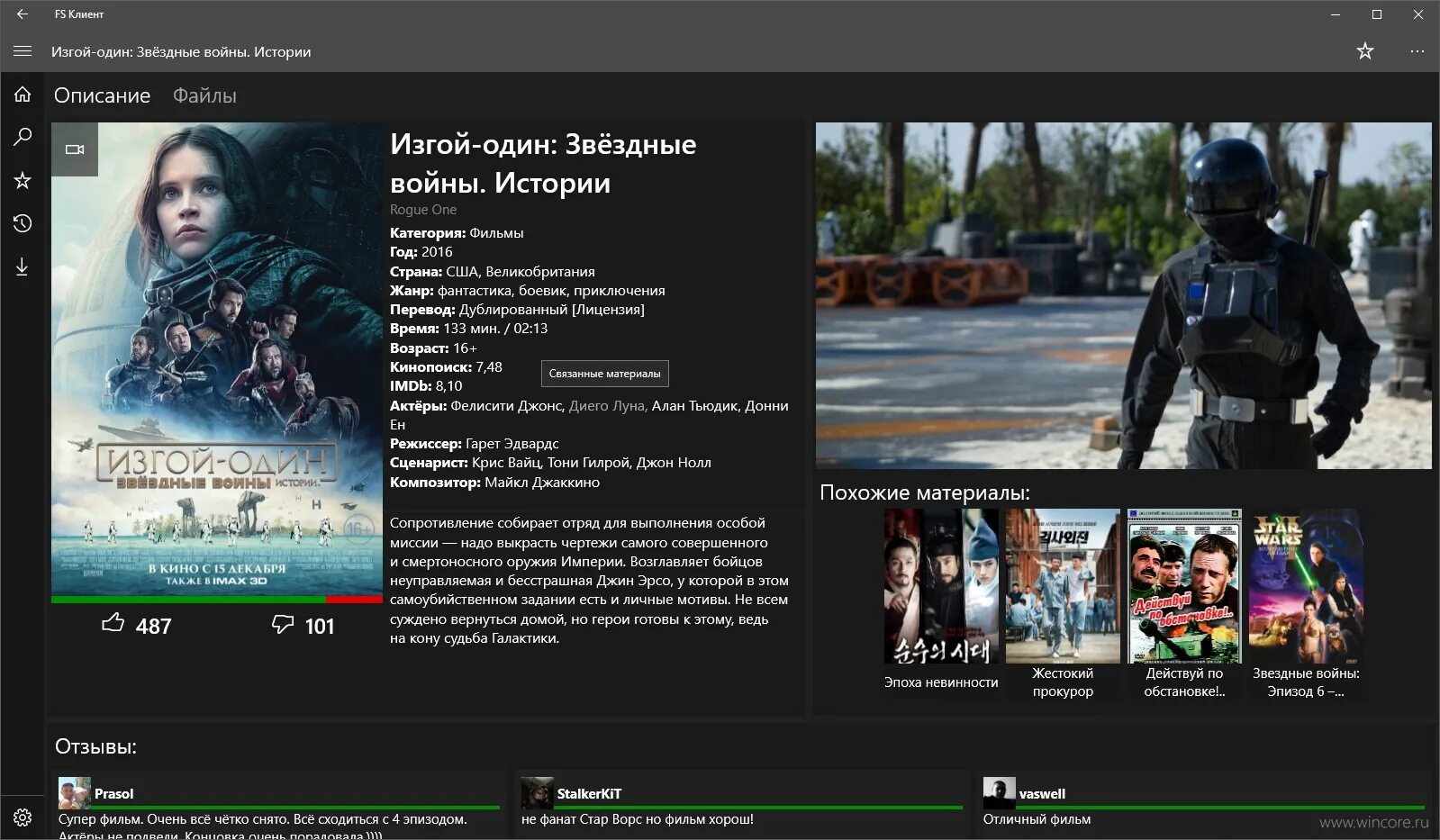
Task: Open the large movie still image
Action: click(x=1123, y=295)
